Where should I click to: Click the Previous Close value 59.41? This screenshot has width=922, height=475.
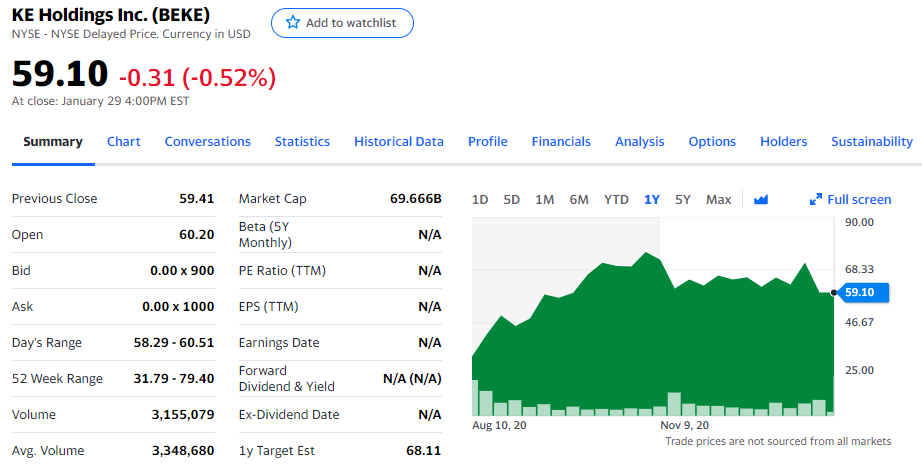click(x=196, y=199)
